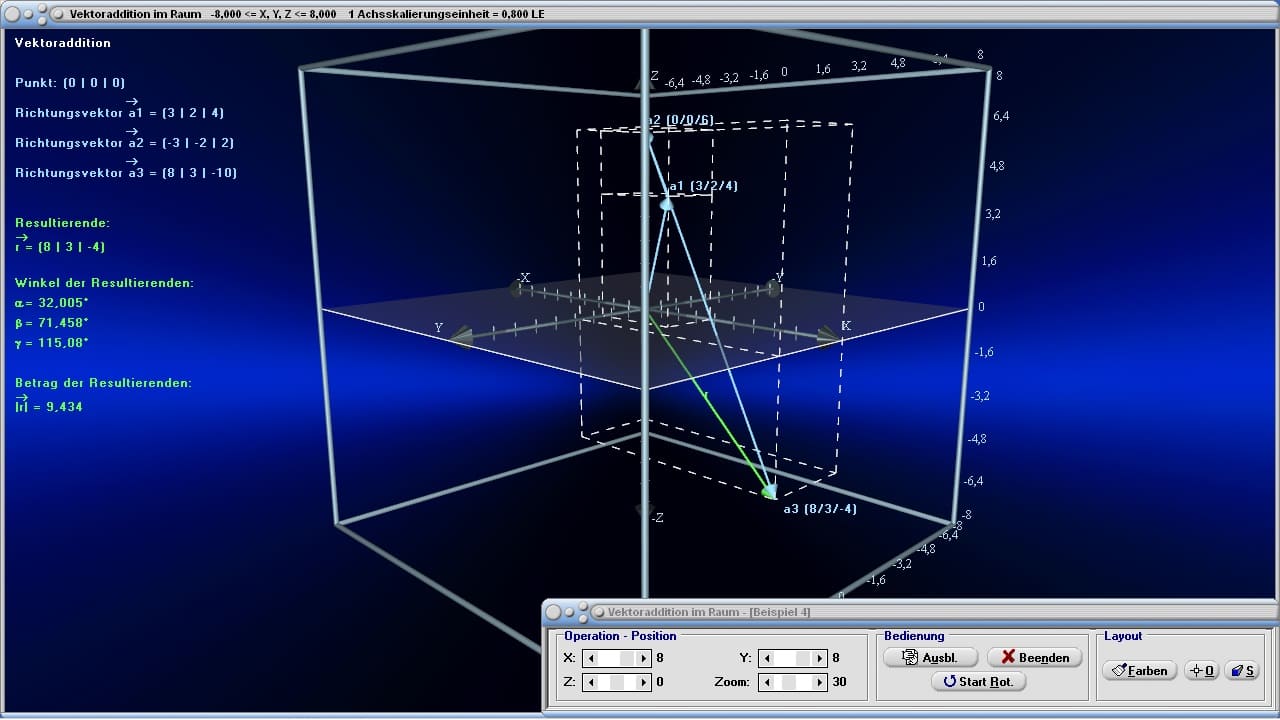Click the Zoom slider track
The image size is (1280, 720).
(793, 682)
